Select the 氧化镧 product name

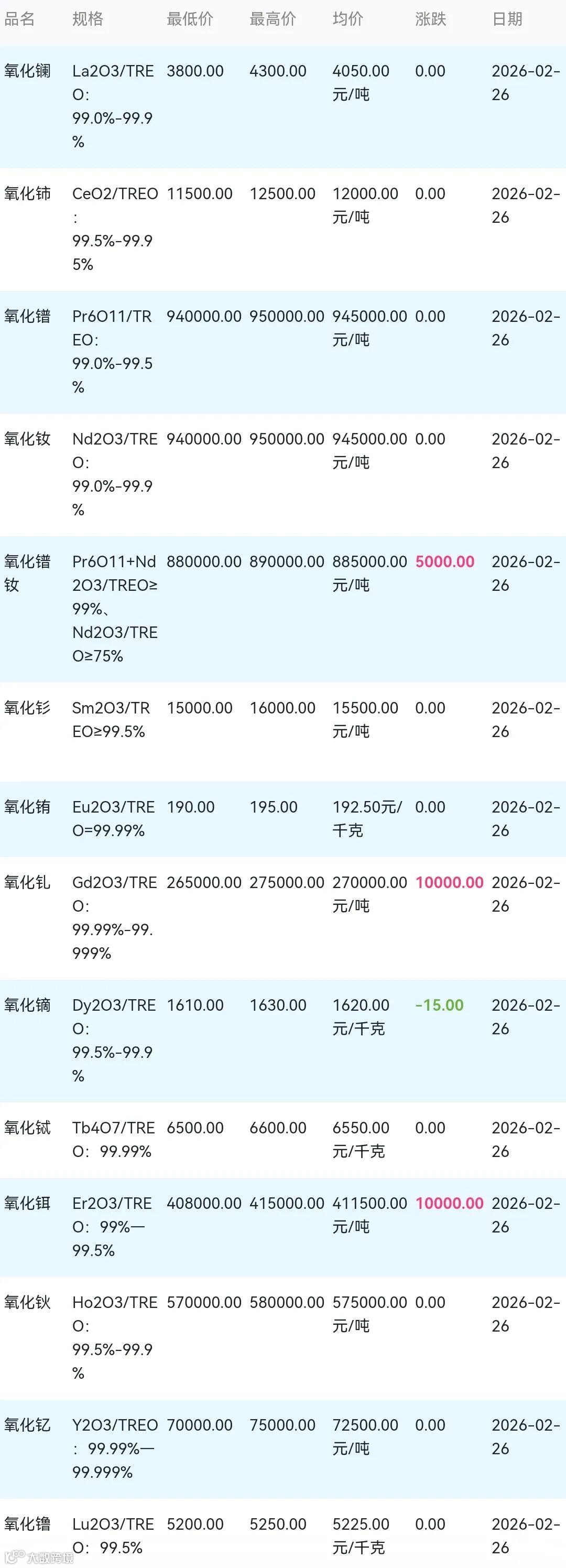click(27, 71)
